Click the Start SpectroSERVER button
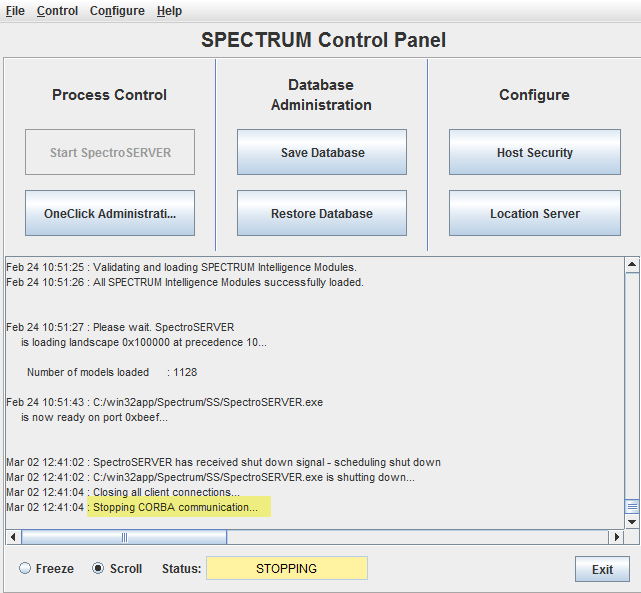Image resolution: width=641 pixels, height=593 pixels. [110, 152]
